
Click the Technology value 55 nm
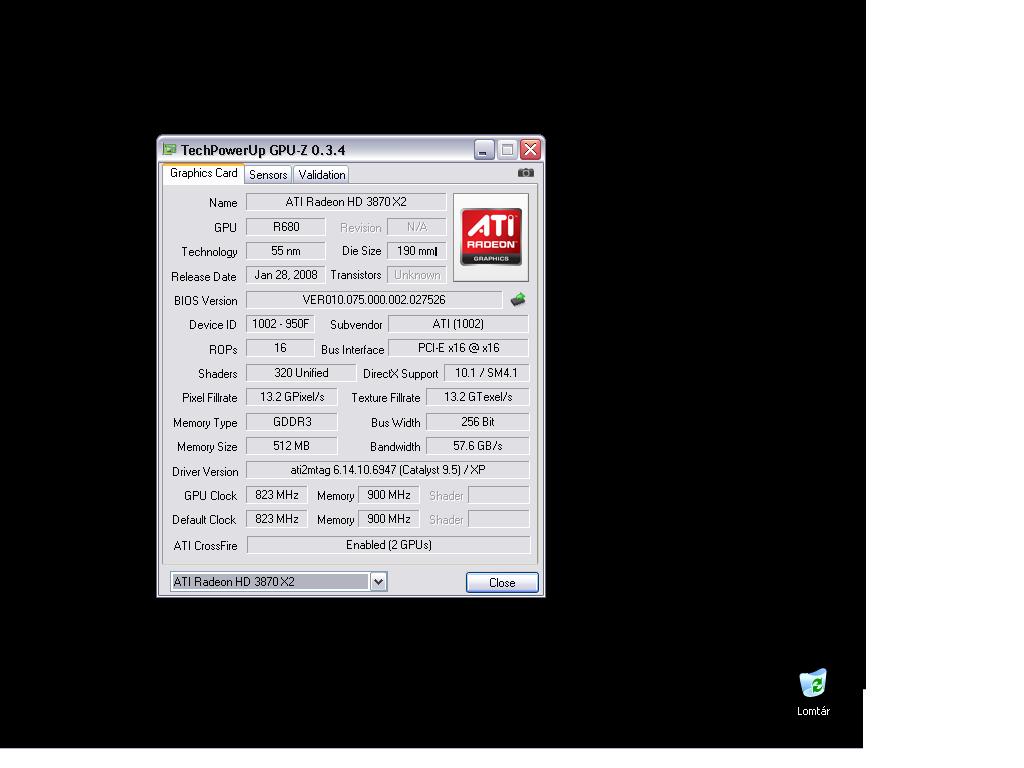tap(285, 251)
